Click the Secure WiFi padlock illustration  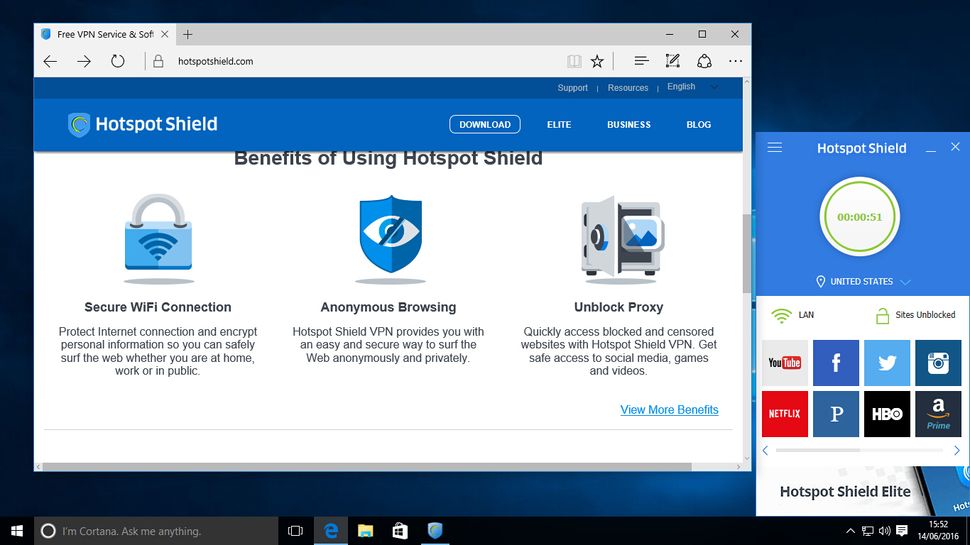pos(158,238)
